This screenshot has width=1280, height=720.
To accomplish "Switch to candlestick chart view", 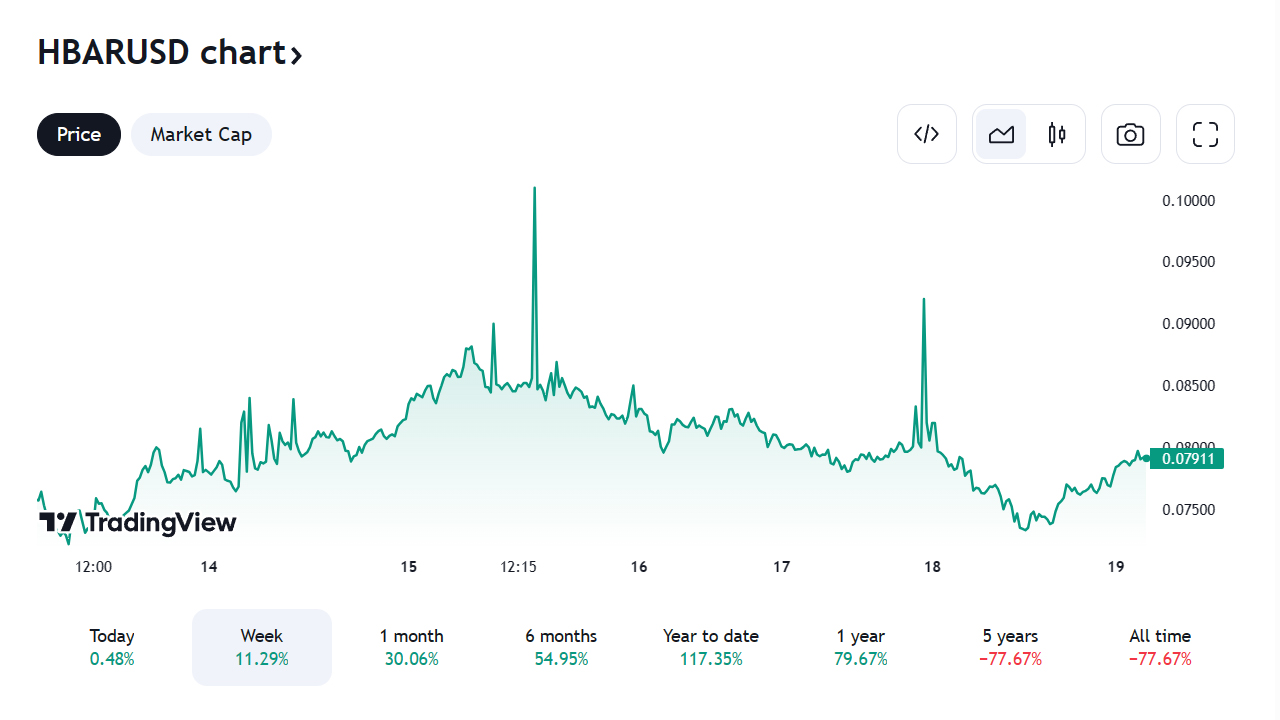I will pos(1057,134).
